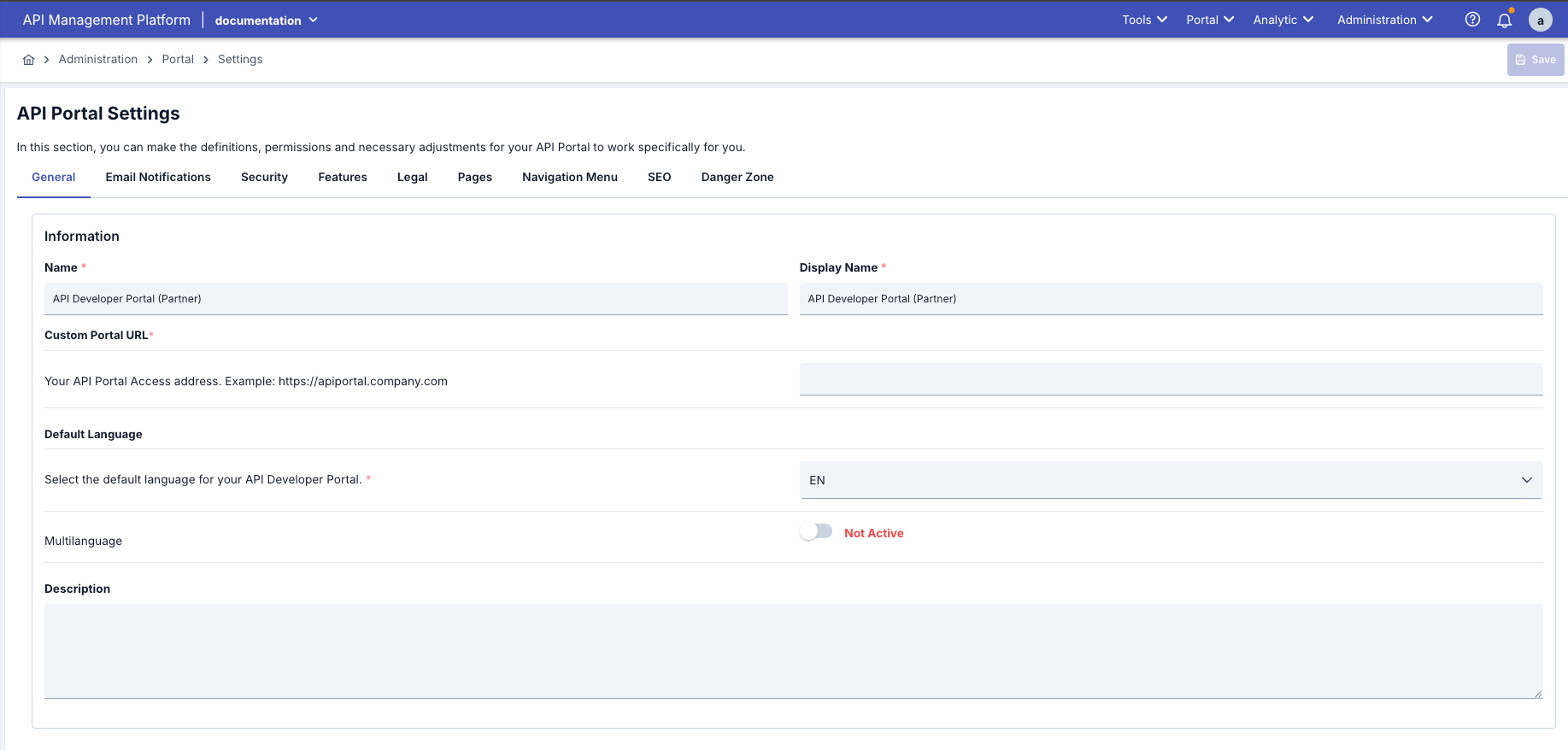Expand the Portal menu in top bar

coord(1210,20)
